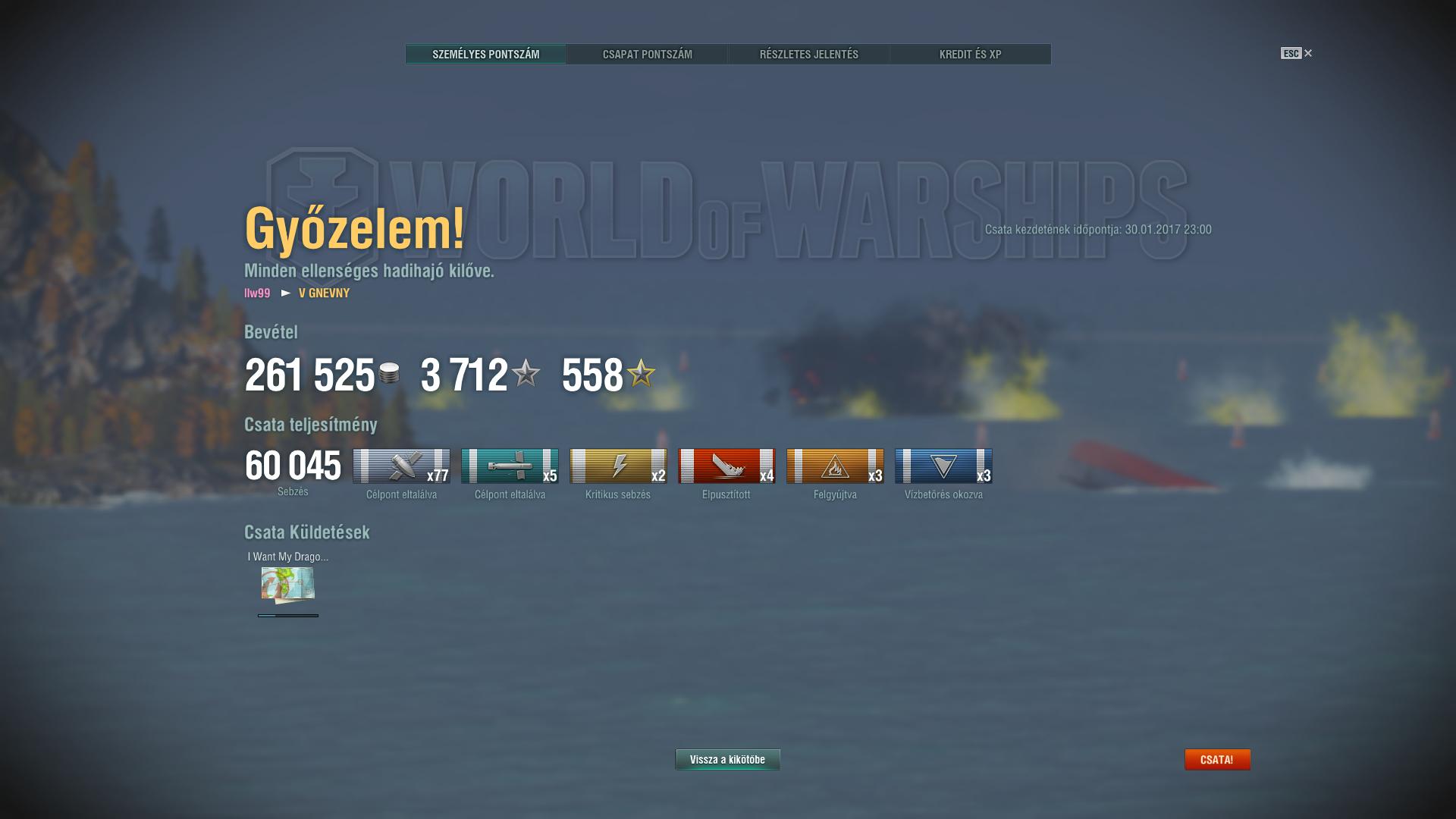
Task: Click the red Elpusztított sinking ship ribbon
Action: coord(726,466)
